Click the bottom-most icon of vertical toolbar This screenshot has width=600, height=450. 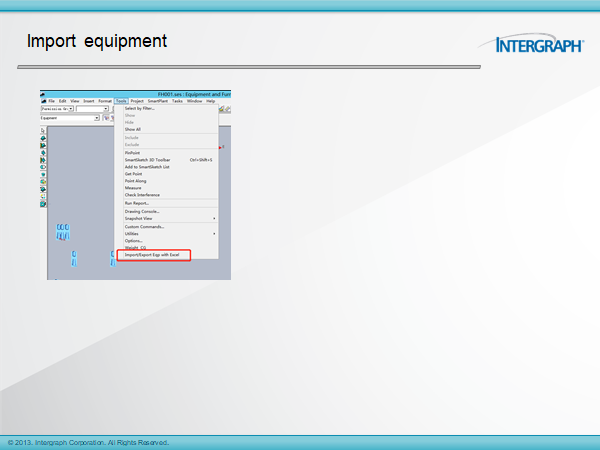click(43, 204)
